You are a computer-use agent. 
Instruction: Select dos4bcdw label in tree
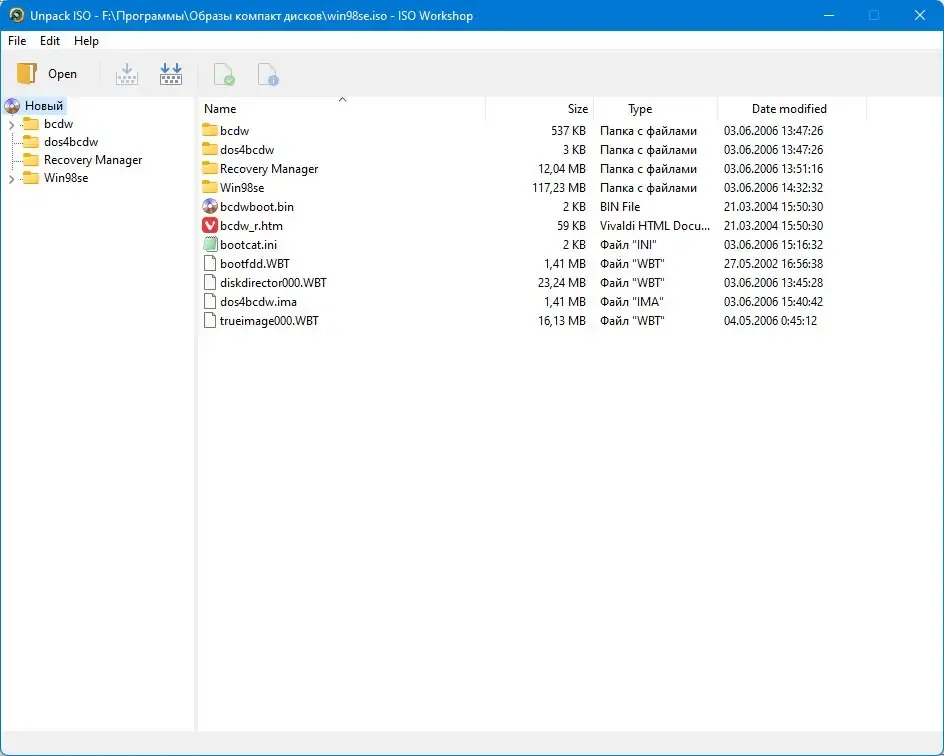pos(71,142)
